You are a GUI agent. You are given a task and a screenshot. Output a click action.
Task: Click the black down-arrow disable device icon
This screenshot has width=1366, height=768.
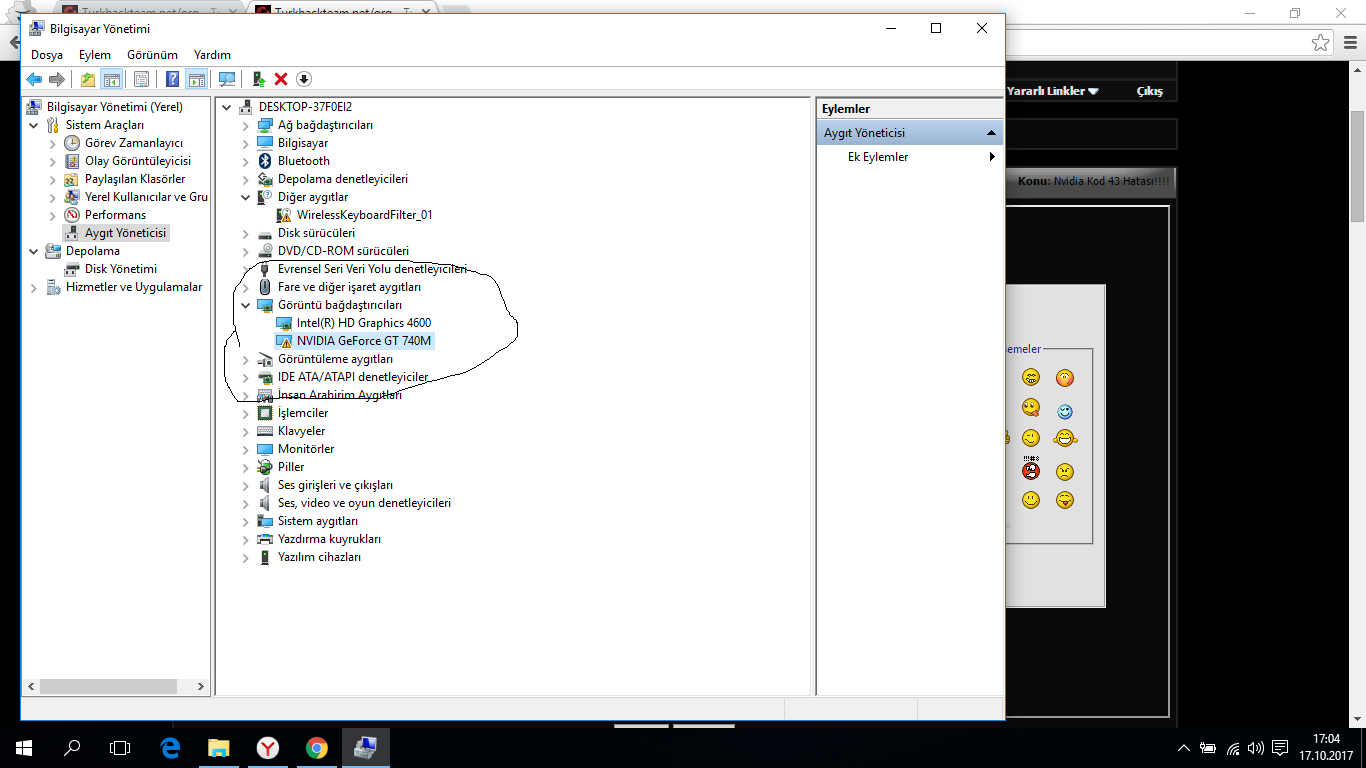tap(304, 79)
